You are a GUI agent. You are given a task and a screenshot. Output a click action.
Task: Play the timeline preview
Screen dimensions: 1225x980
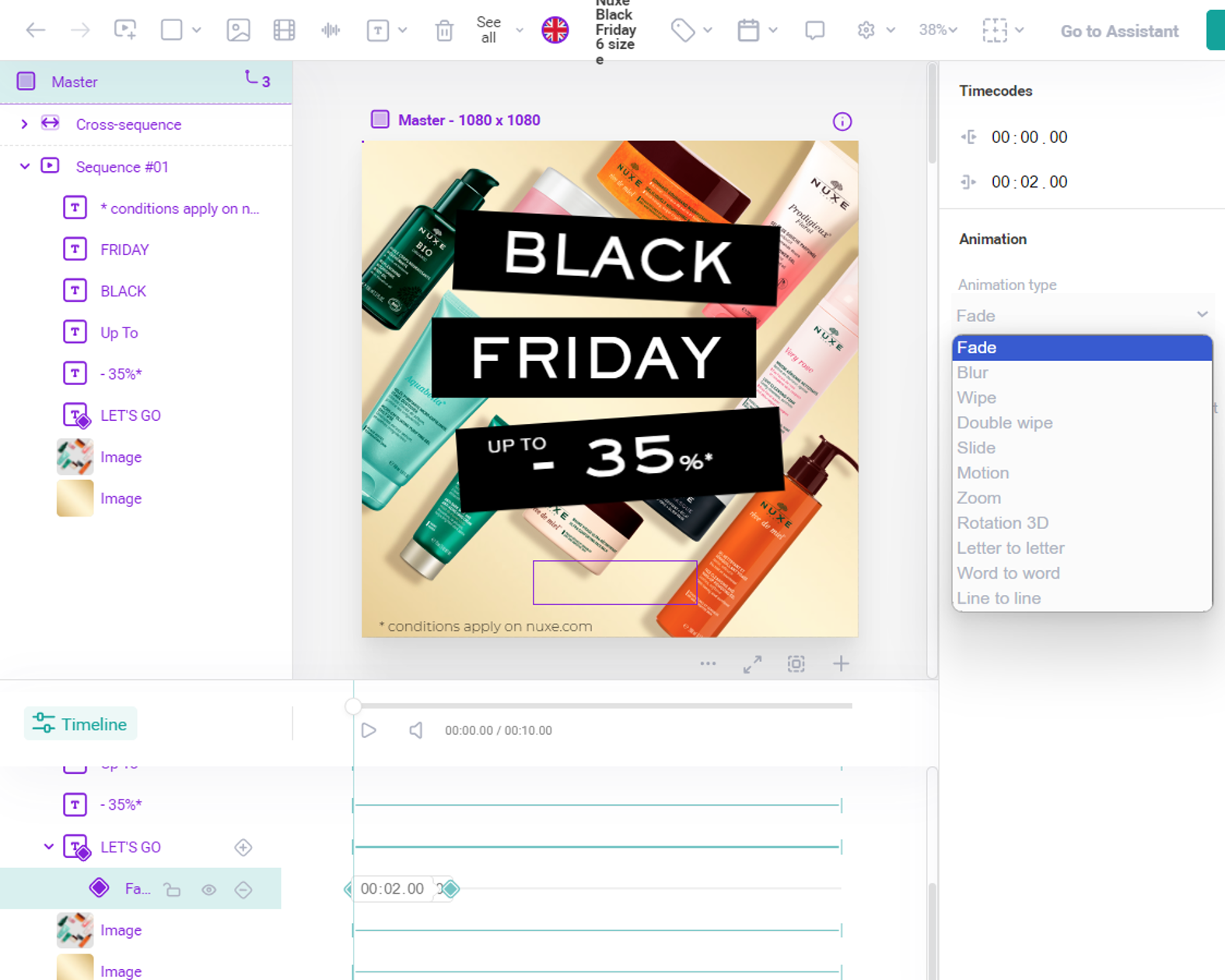pos(369,730)
